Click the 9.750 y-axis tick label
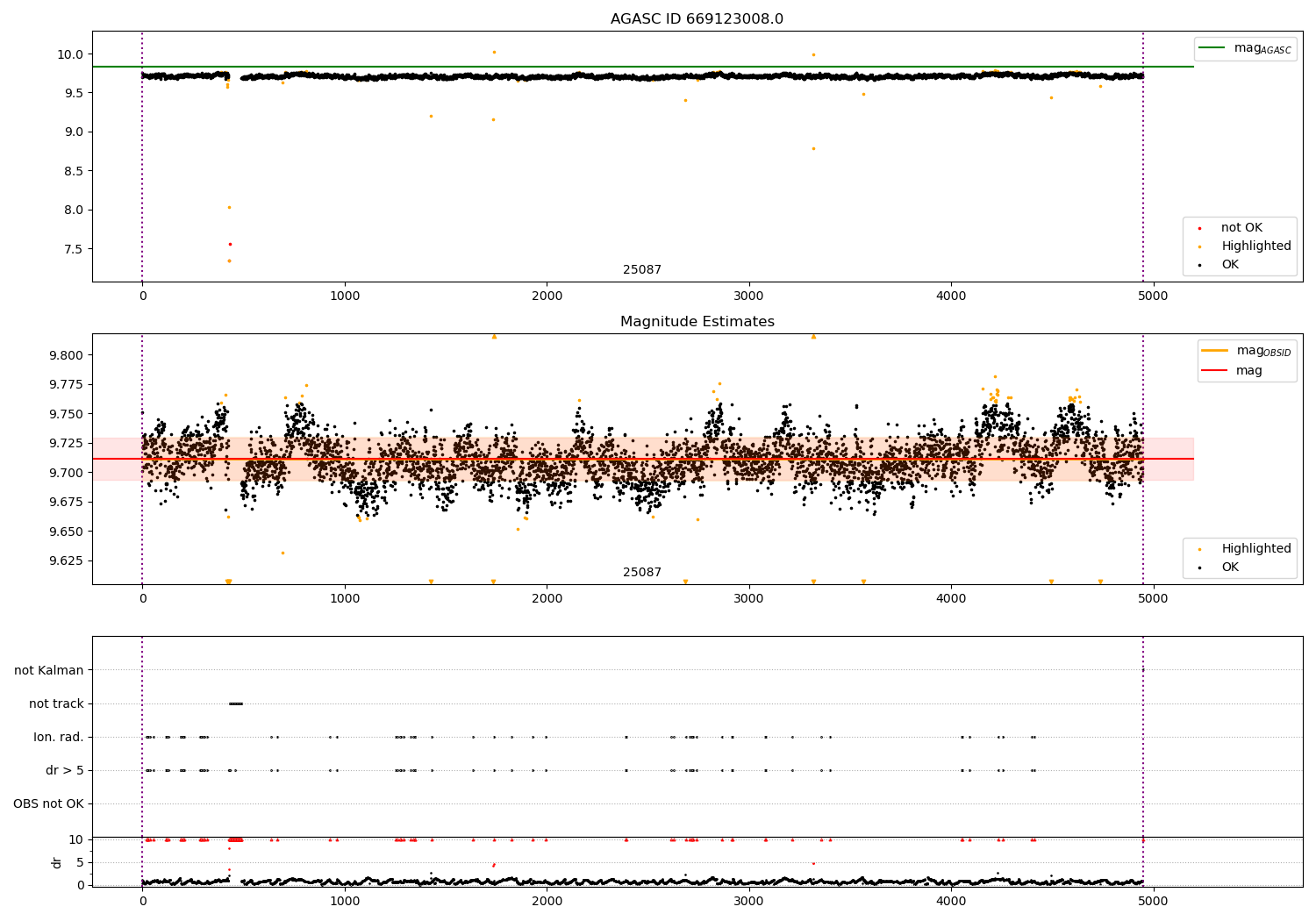Screen dimensions: 1316x921 pos(67,414)
